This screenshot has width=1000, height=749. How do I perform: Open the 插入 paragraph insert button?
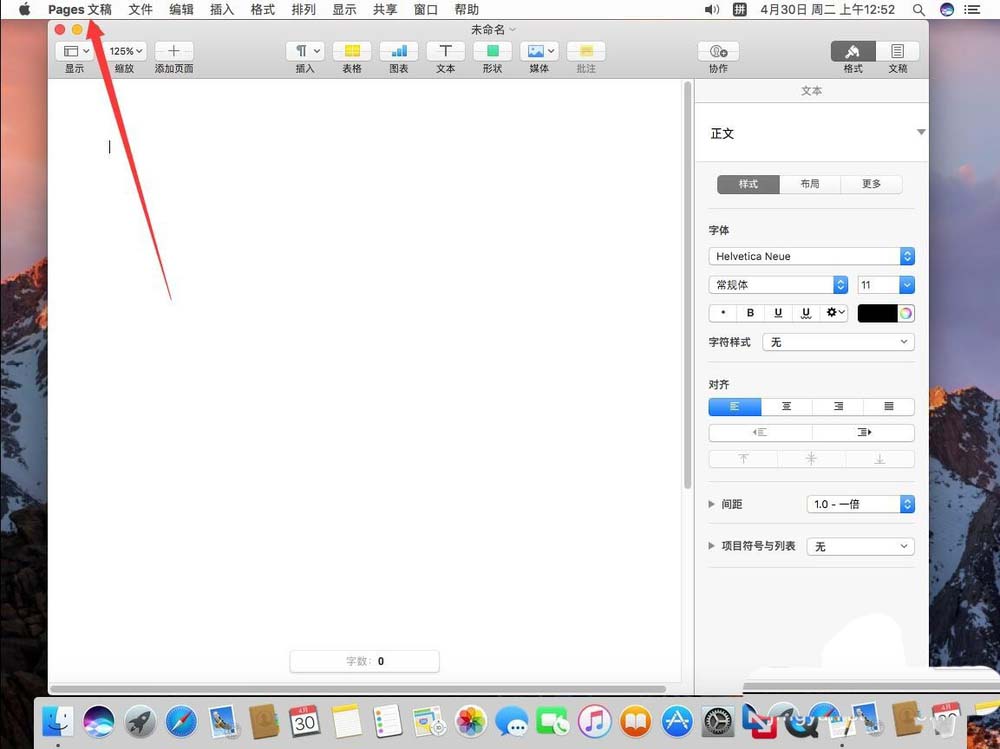click(x=305, y=51)
